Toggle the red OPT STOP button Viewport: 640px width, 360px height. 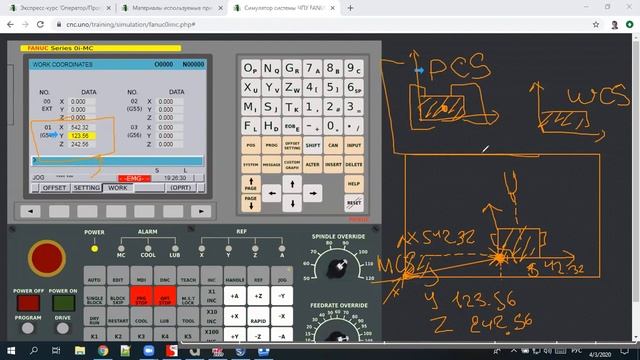[165, 297]
